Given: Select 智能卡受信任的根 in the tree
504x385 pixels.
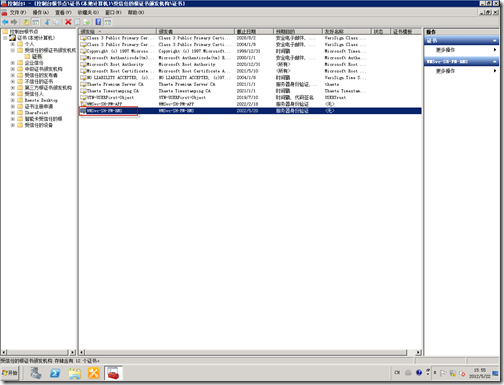Looking at the screenshot, I should (43, 119).
